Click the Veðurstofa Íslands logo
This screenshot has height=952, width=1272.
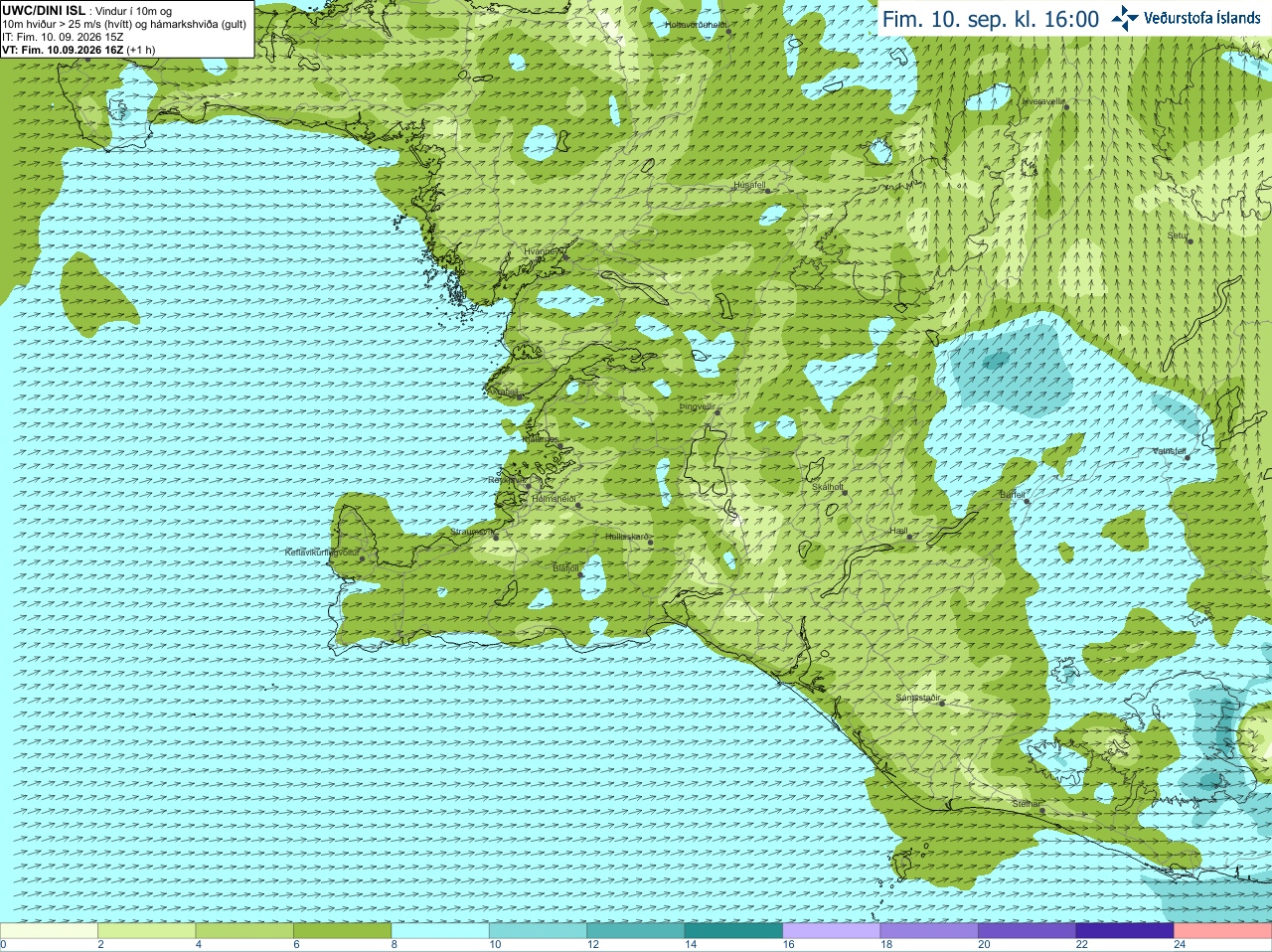pyautogui.click(x=1187, y=18)
